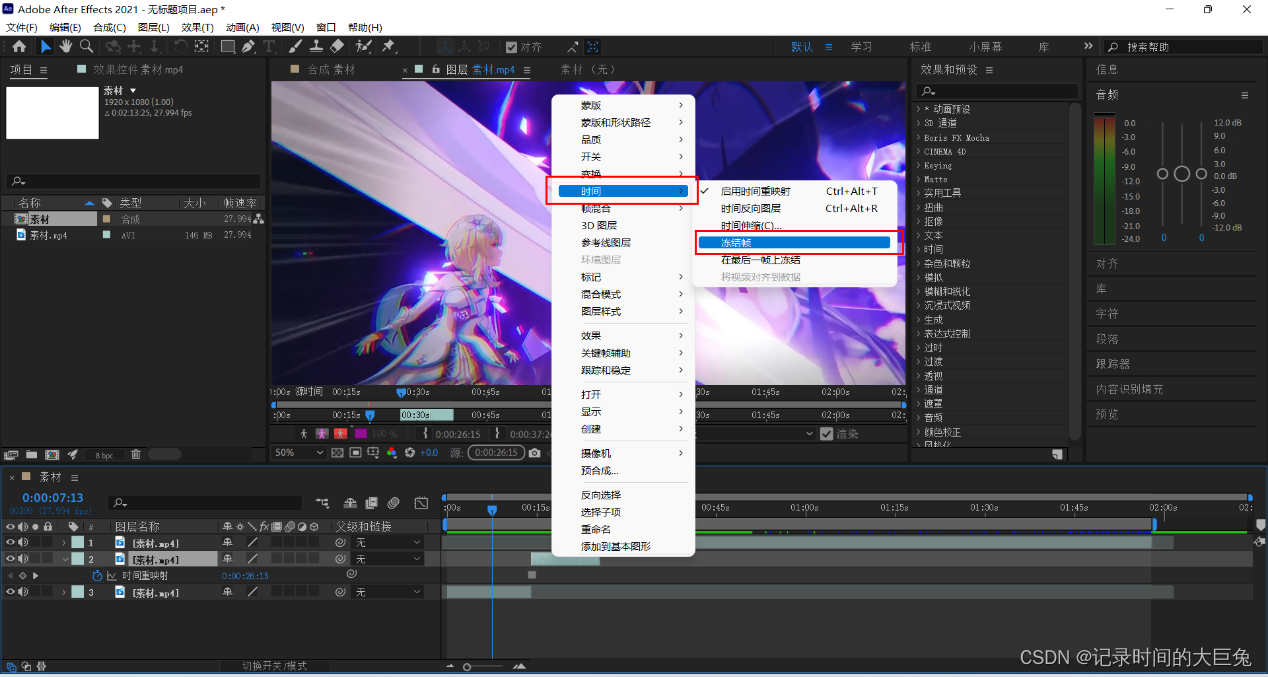Mute audio of layer 1

23,543
